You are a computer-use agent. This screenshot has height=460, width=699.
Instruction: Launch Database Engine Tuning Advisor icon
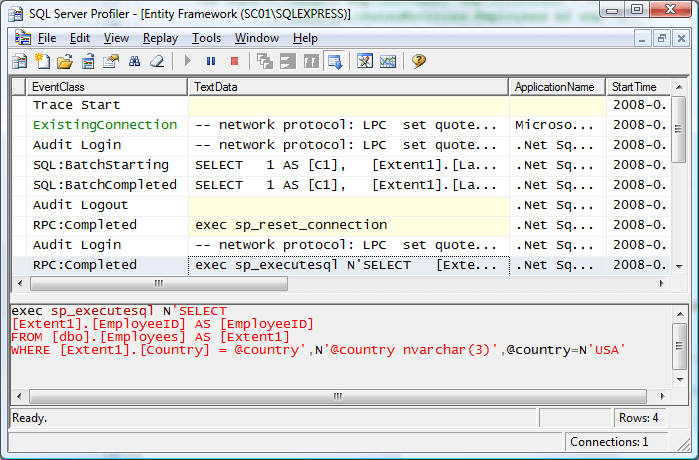click(x=365, y=61)
